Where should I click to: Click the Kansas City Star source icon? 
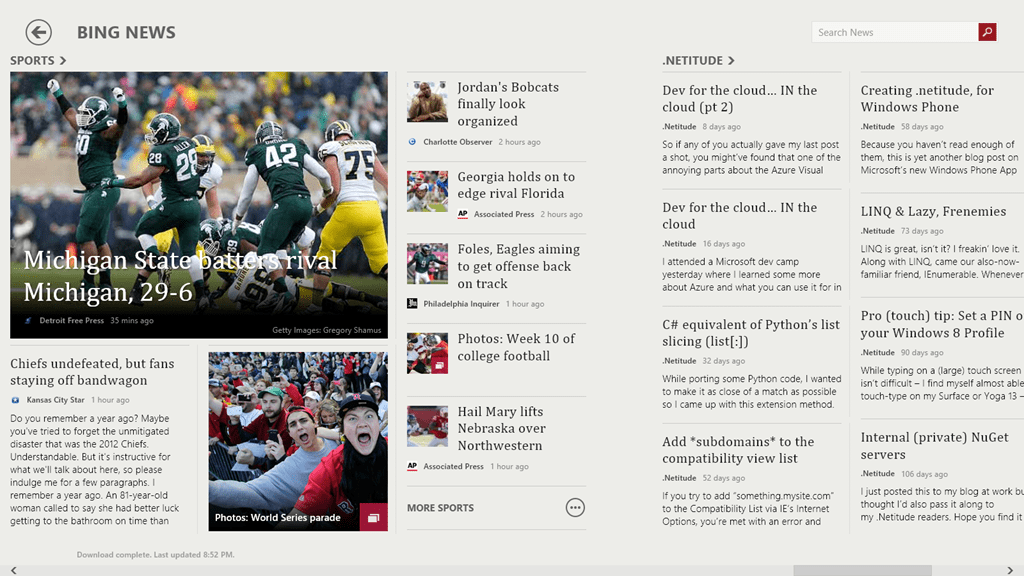coord(16,400)
